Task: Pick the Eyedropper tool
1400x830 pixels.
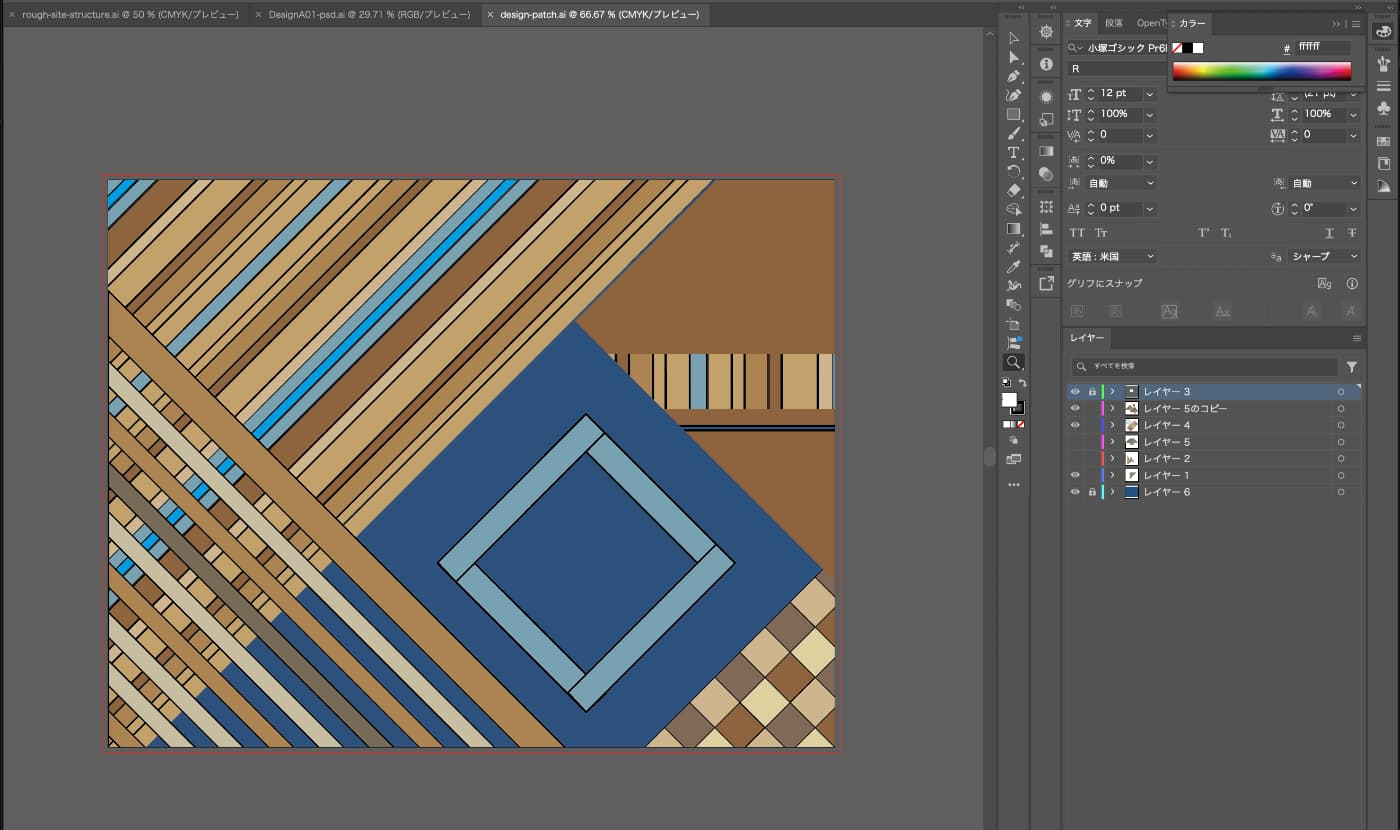Action: (1013, 267)
